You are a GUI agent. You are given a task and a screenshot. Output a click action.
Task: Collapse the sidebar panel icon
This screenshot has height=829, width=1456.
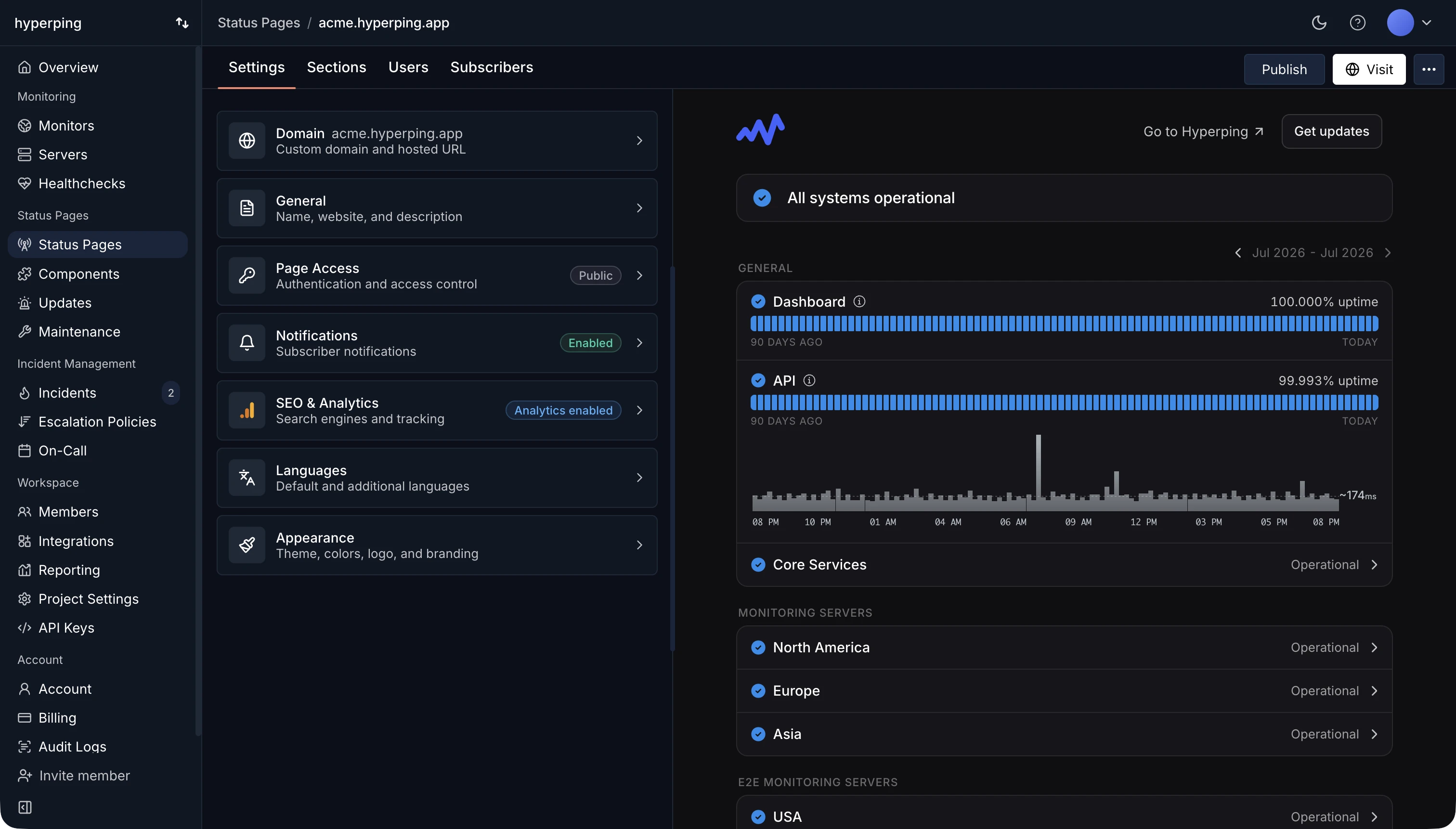[x=25, y=807]
